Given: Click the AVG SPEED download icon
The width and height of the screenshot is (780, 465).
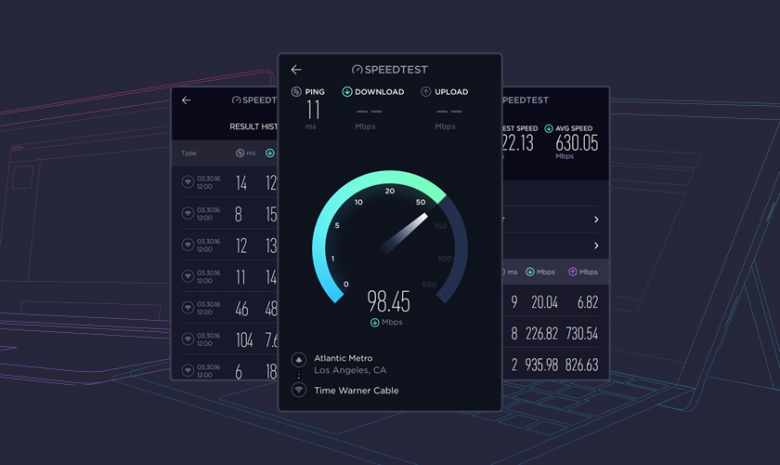Looking at the screenshot, I should click(x=549, y=129).
